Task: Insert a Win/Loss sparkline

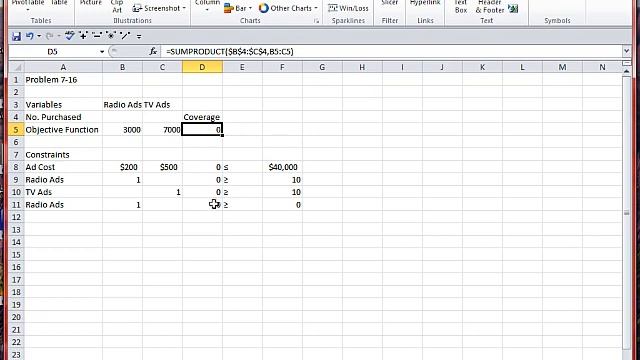Action: (348, 8)
